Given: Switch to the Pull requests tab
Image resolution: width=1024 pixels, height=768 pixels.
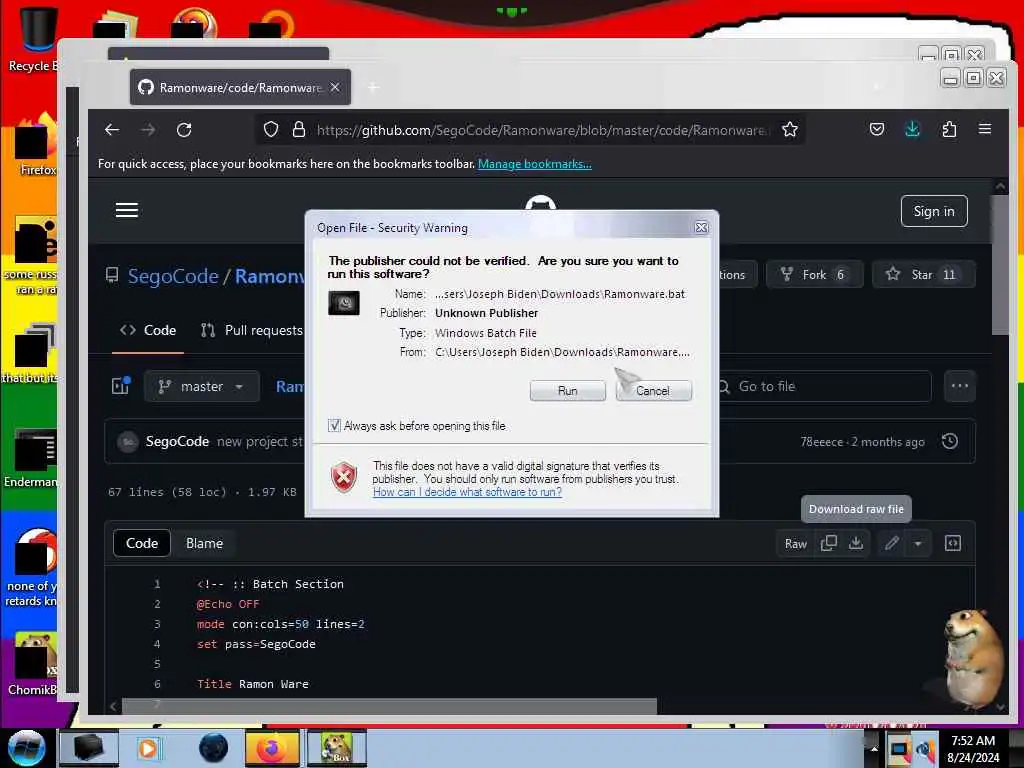Looking at the screenshot, I should tap(252, 330).
